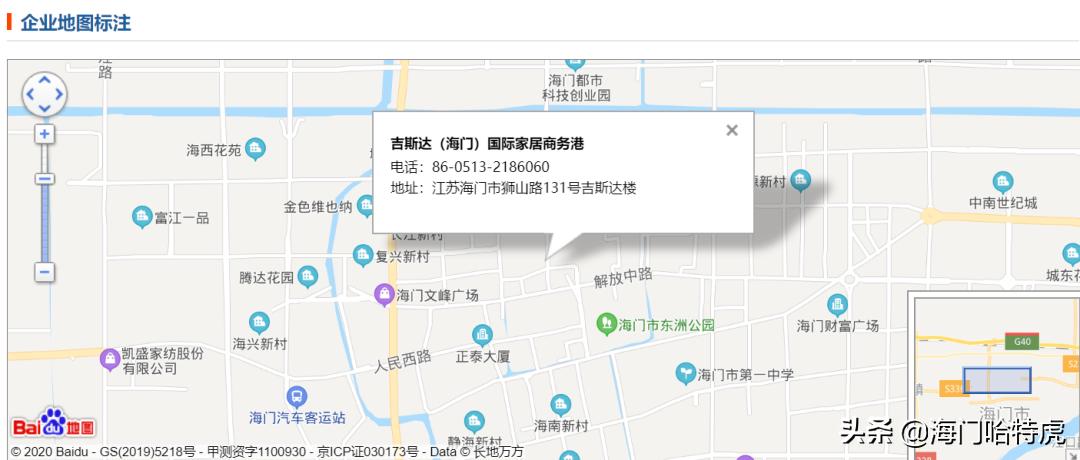
Task: Select the 海门汽车客运站 bus marker
Action: (296, 397)
